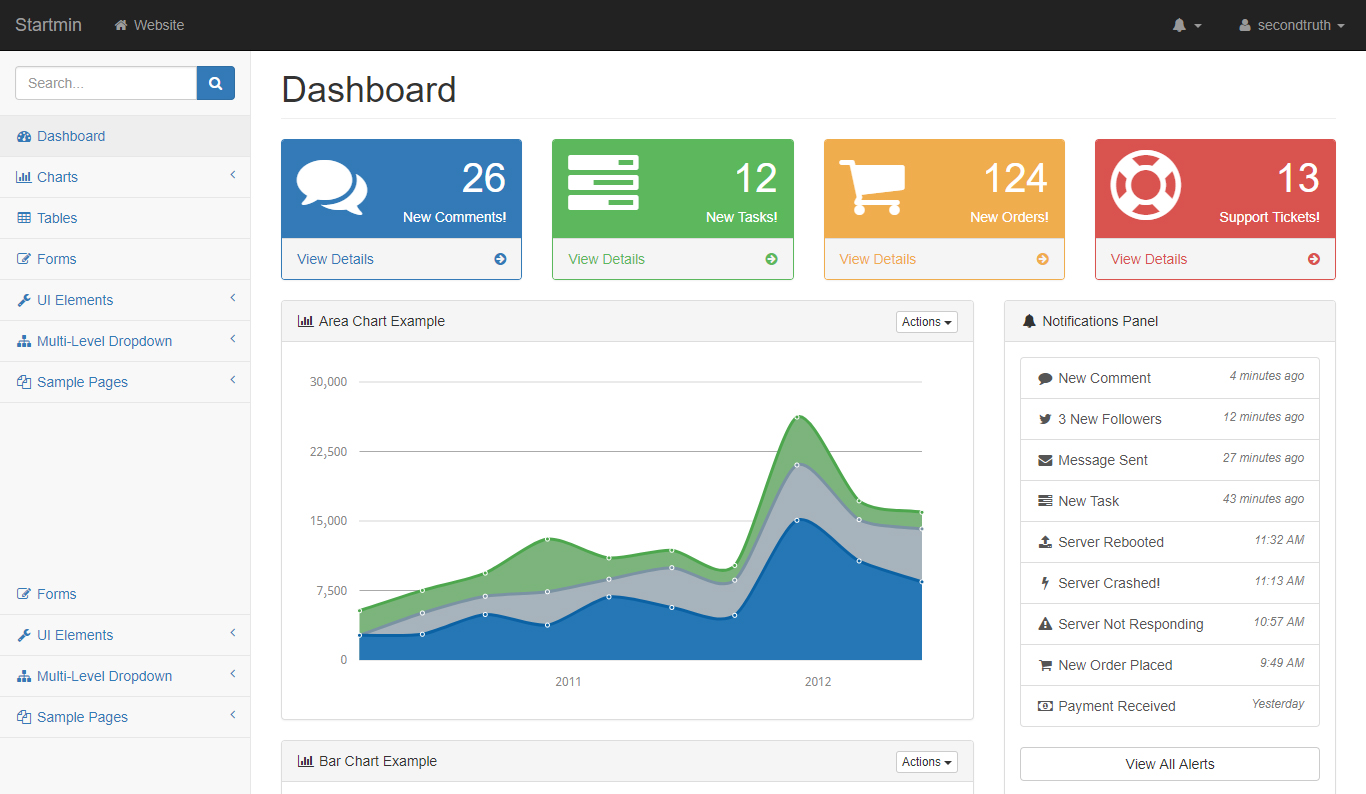Screen dimensions: 1366x794
Task: Open Actions dropdown in Area Chart Example panel
Action: [927, 322]
